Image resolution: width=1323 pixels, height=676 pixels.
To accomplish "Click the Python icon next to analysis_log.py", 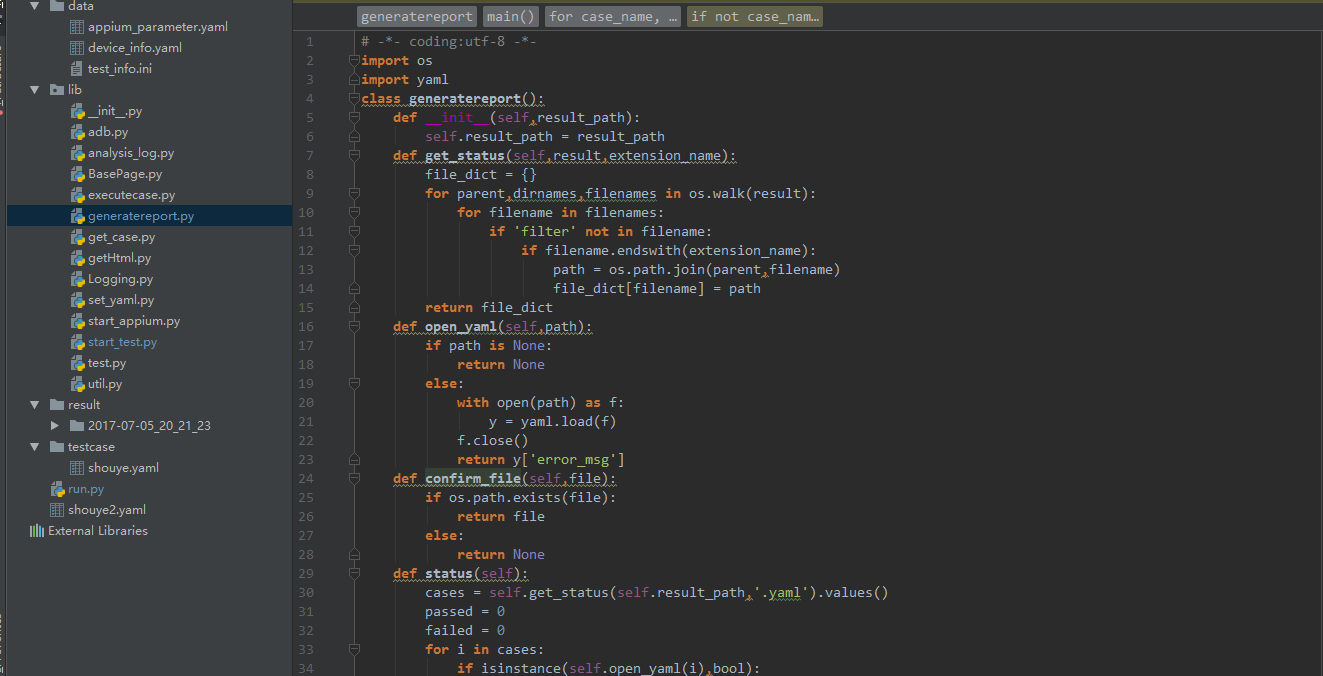I will (x=78, y=153).
